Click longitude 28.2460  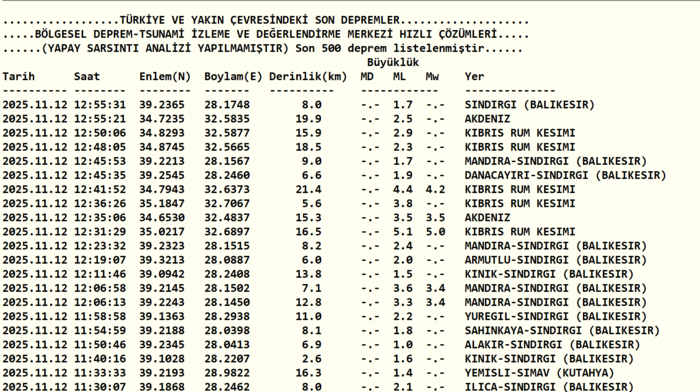click(x=227, y=175)
